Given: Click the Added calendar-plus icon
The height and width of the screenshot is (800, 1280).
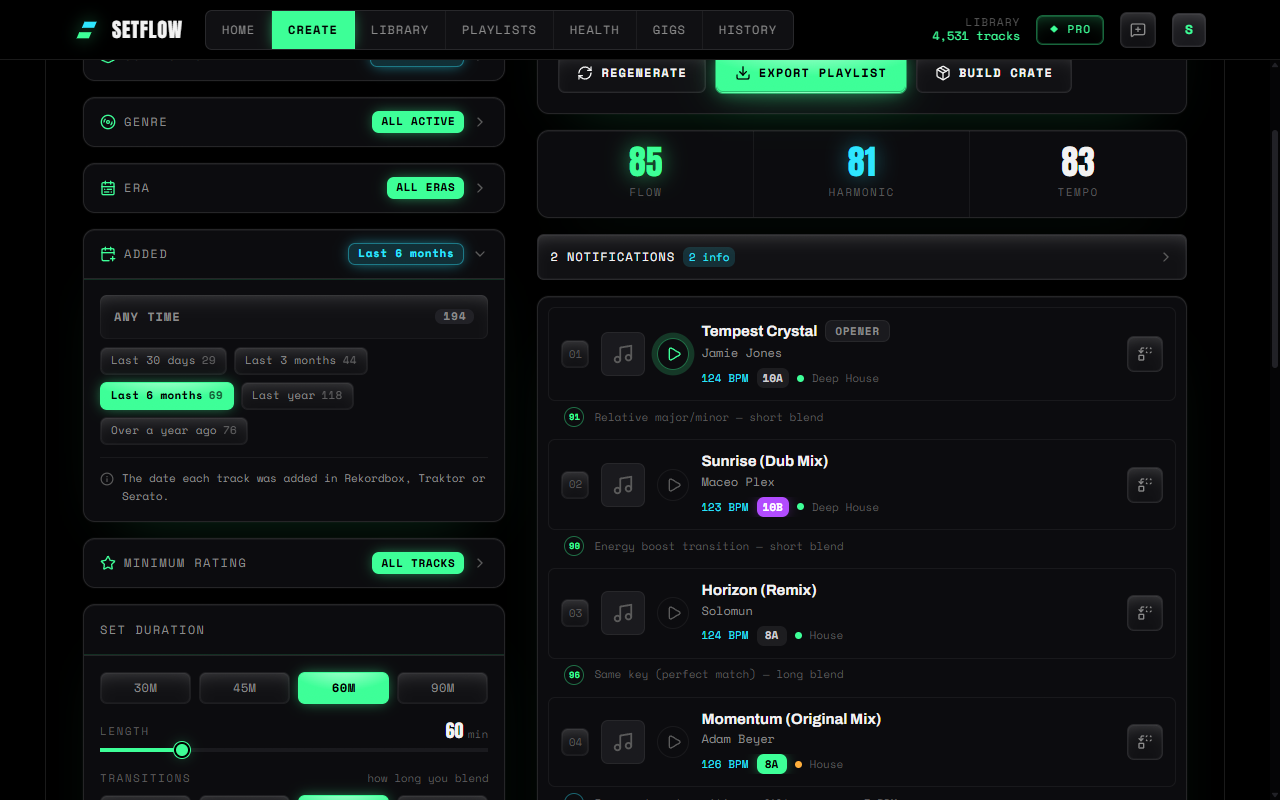Looking at the screenshot, I should 108,254.
